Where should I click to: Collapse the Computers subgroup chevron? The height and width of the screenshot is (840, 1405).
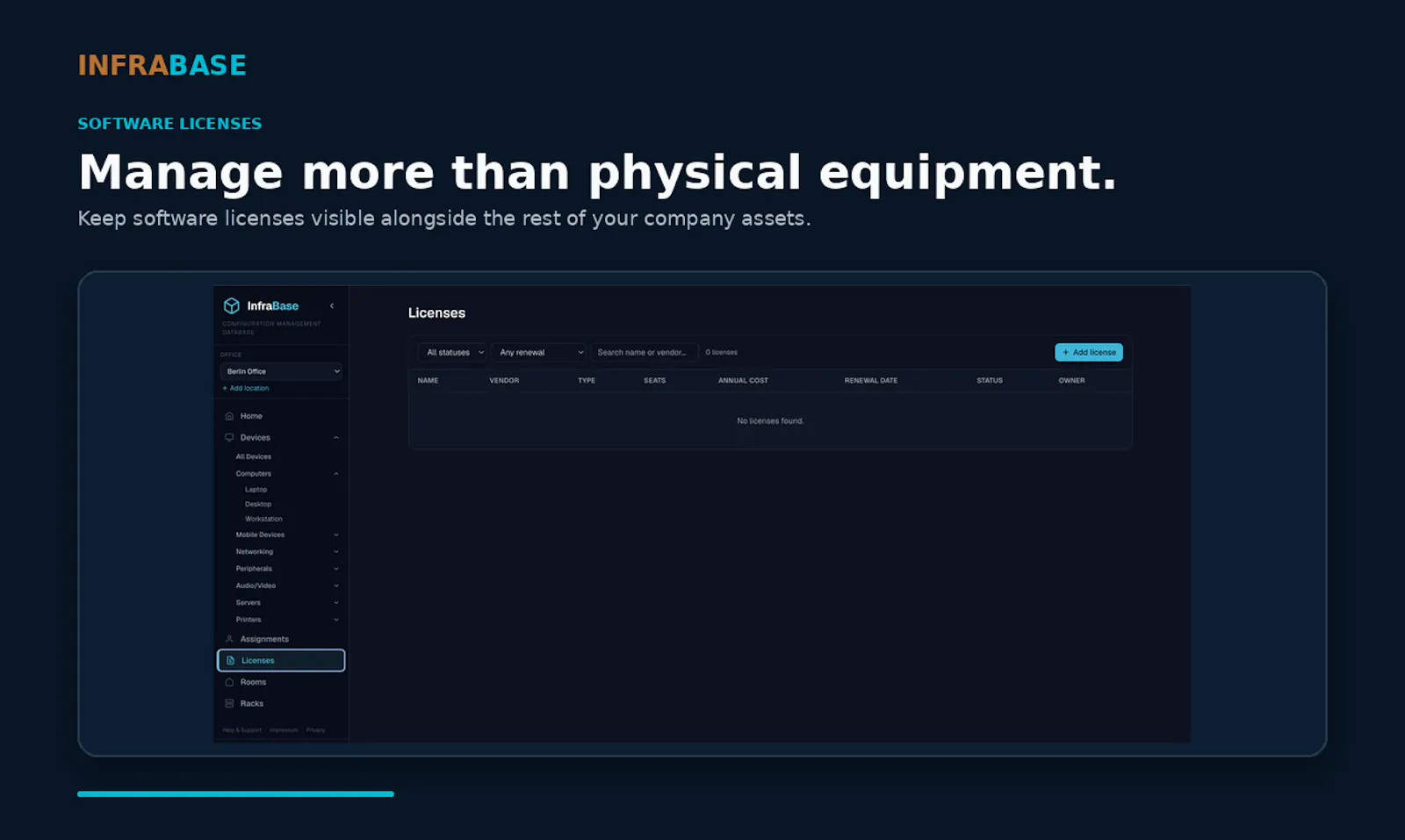(336, 474)
